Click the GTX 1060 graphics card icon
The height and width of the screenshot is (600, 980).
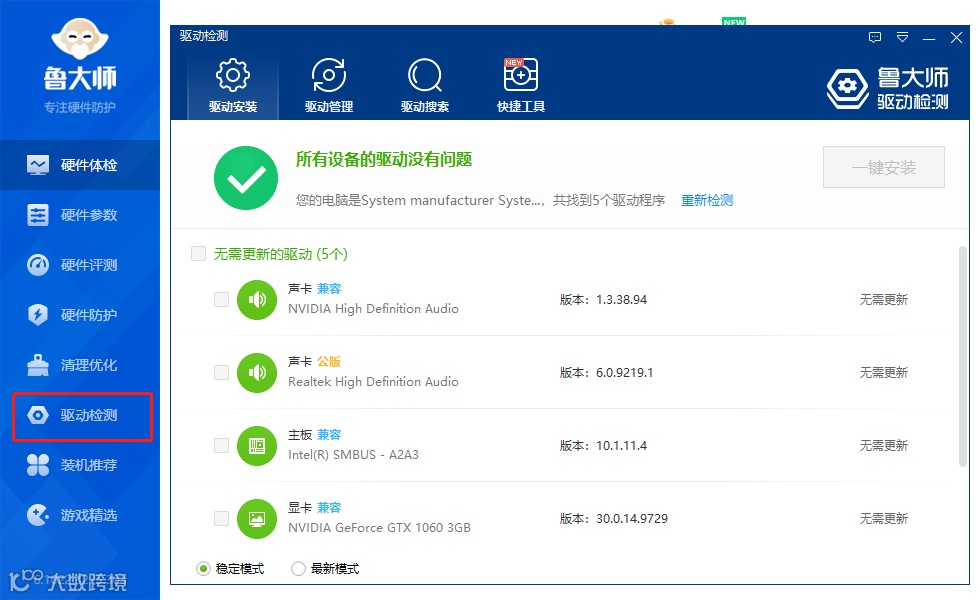(x=257, y=519)
